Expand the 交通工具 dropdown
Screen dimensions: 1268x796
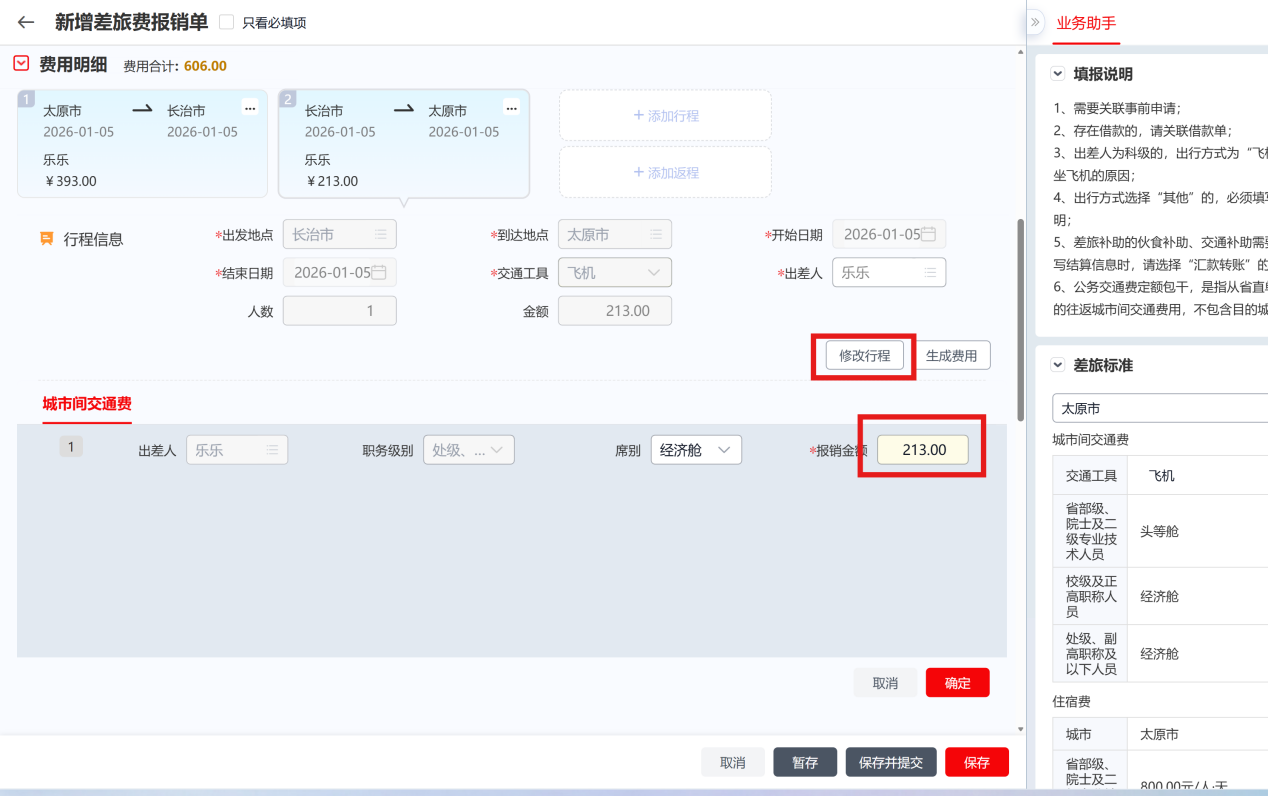[654, 272]
